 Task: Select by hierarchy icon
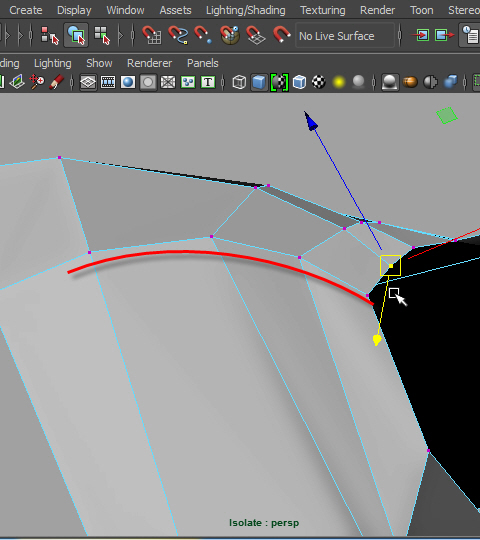50,35
